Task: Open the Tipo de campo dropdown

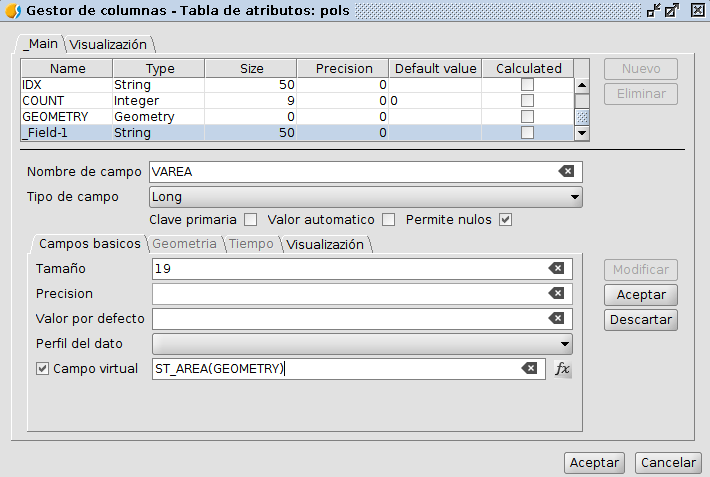Action: point(365,197)
